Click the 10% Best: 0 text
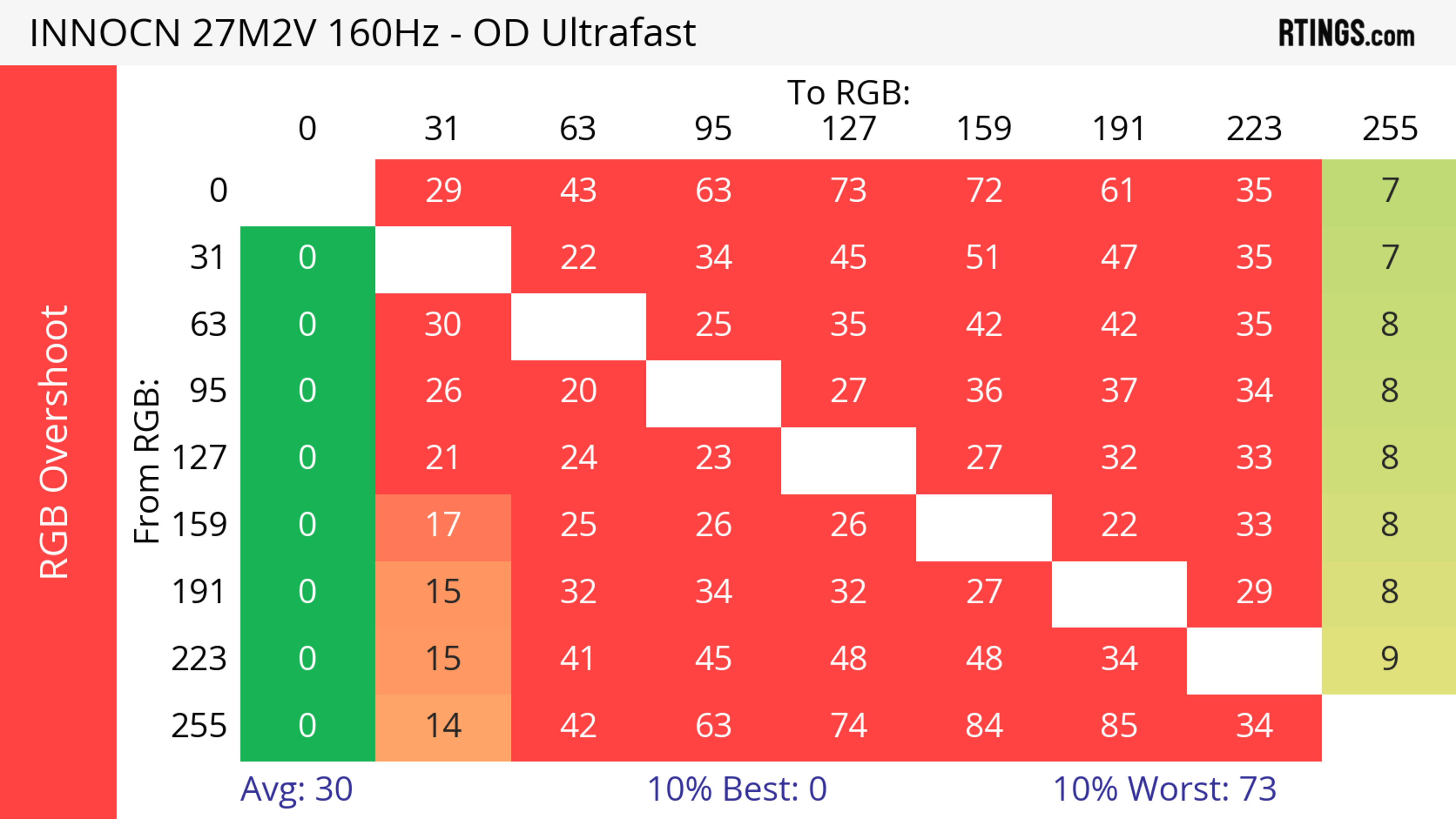The image size is (1456, 819). click(736, 789)
